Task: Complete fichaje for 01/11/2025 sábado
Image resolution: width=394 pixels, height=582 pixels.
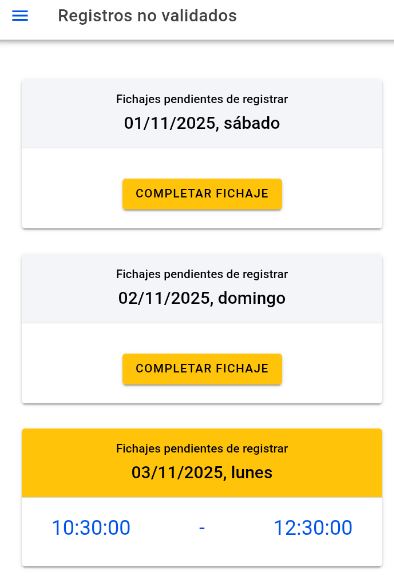Action: [x=202, y=194]
